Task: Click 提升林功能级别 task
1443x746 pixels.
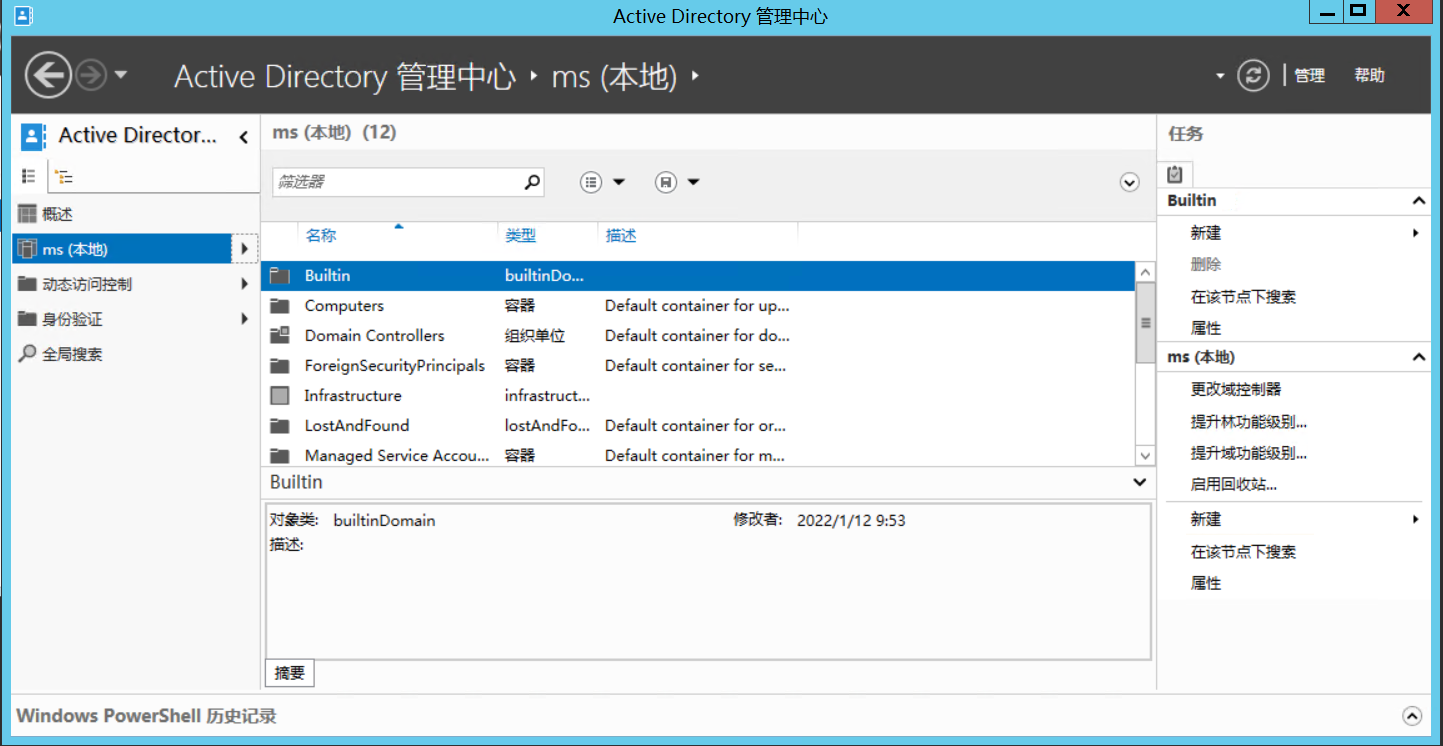Action: coord(1249,422)
